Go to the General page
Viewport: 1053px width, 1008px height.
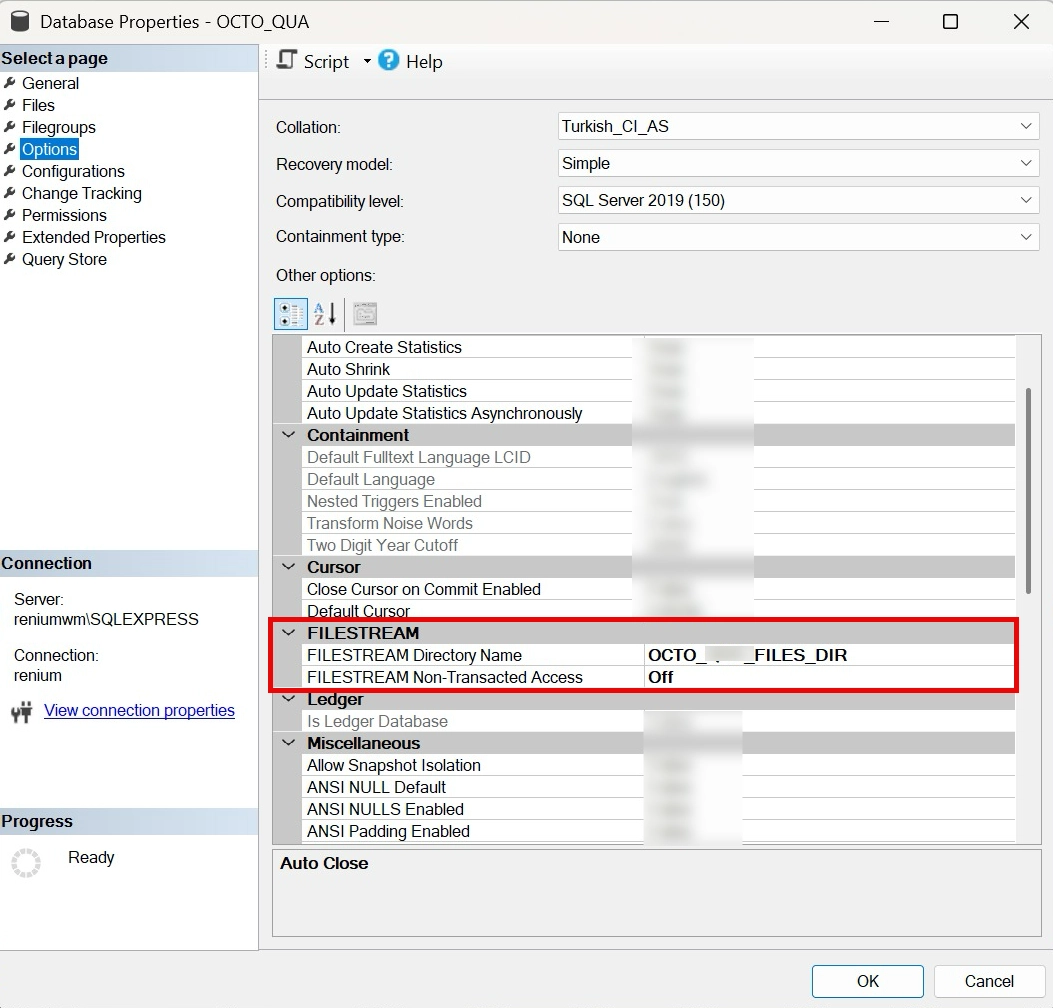(x=50, y=83)
